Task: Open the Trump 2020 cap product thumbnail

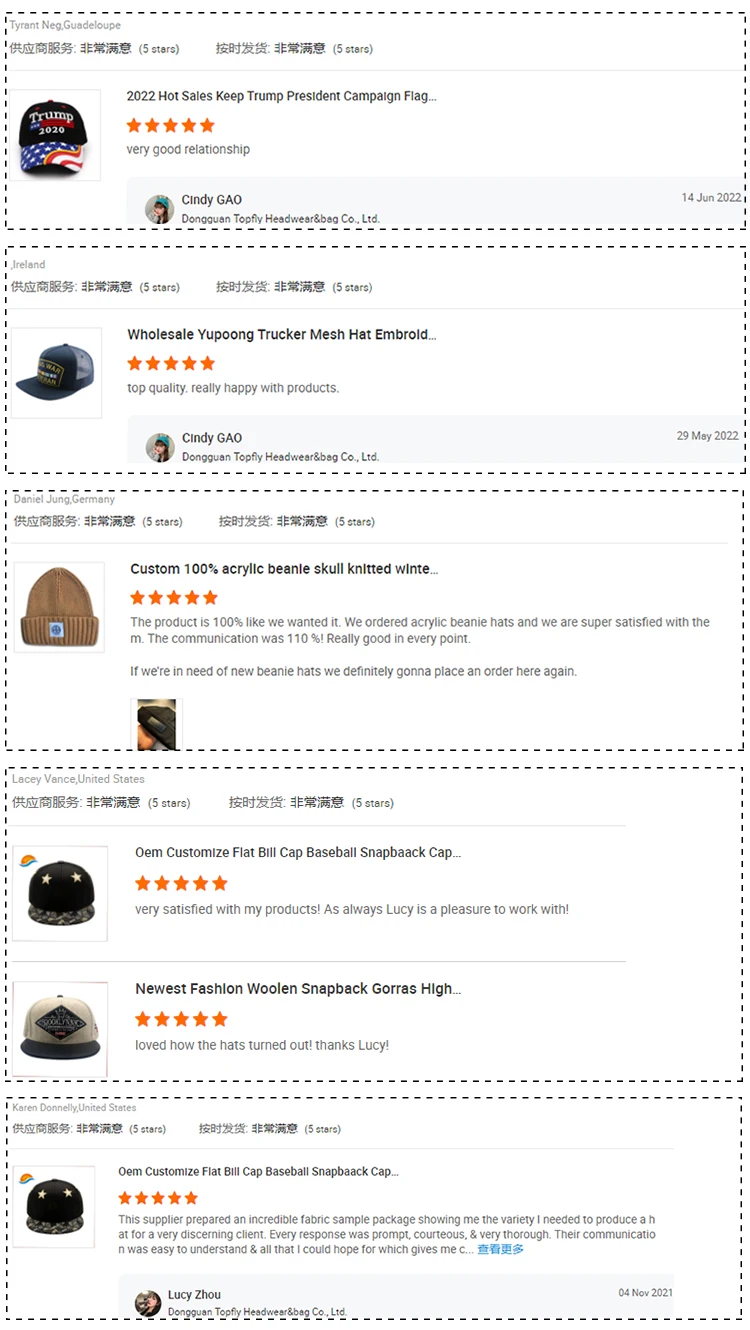Action: 56,135
